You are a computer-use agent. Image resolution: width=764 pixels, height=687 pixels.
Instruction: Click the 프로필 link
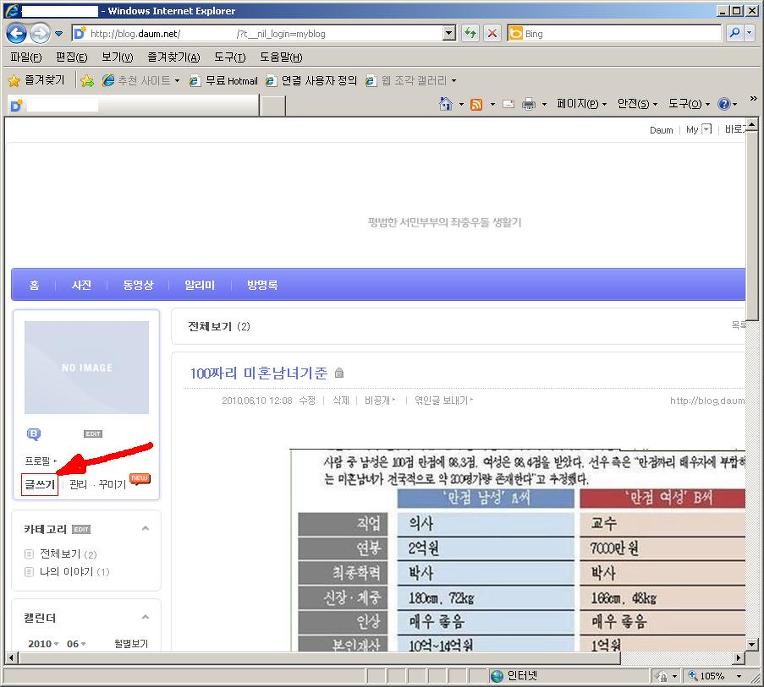(38, 461)
